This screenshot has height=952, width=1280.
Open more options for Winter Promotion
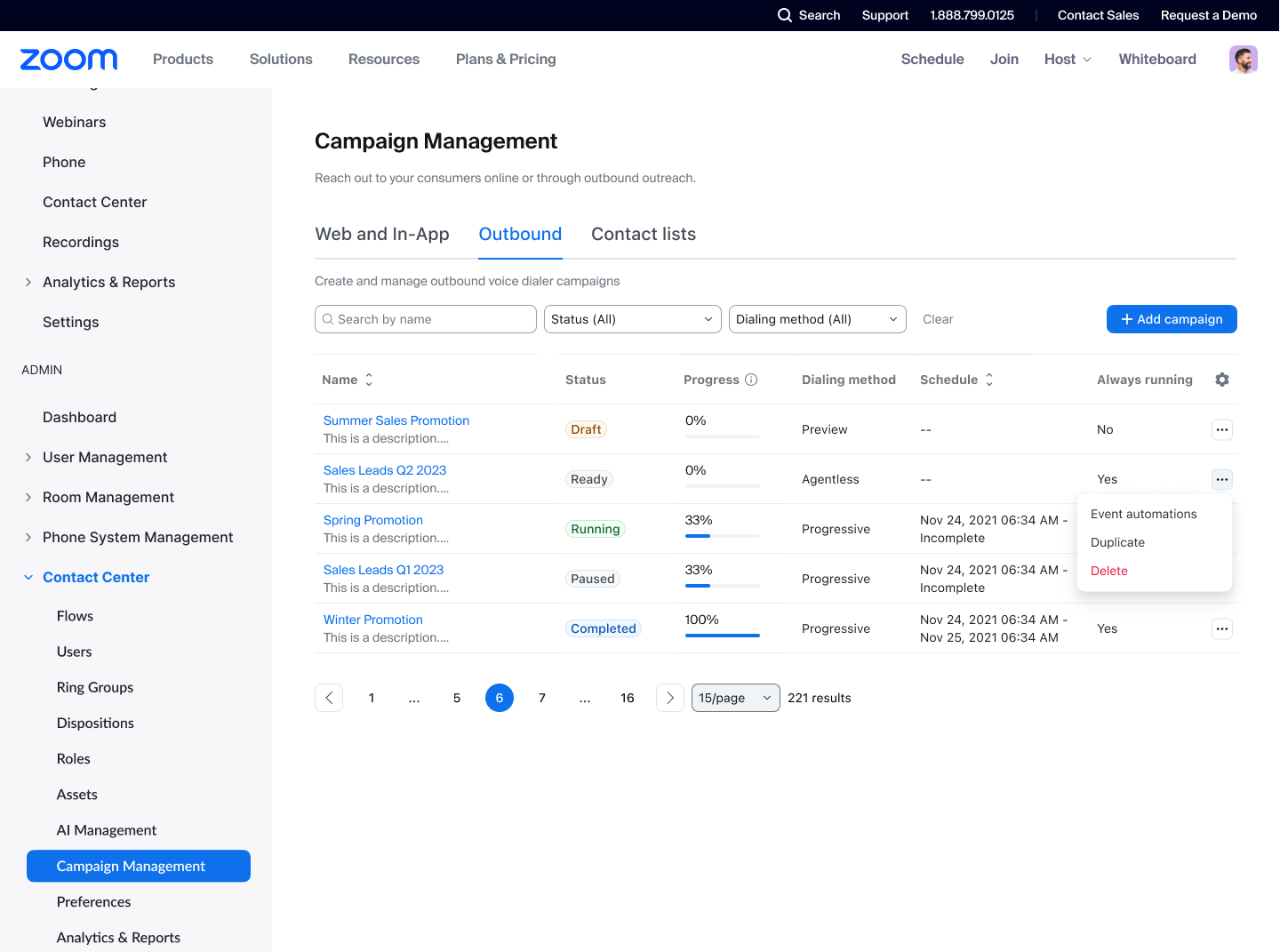(1222, 628)
